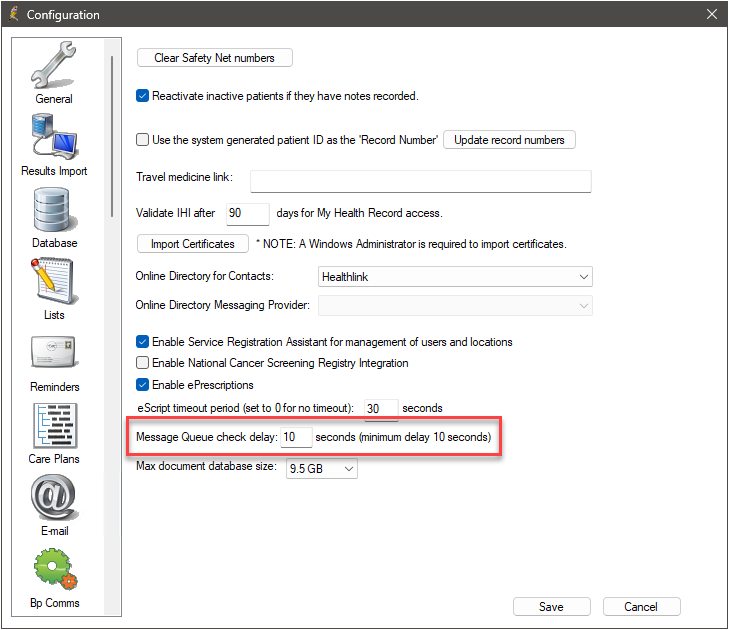Open the Results Import computers icon
The width and height of the screenshot is (729, 630).
tap(54, 137)
